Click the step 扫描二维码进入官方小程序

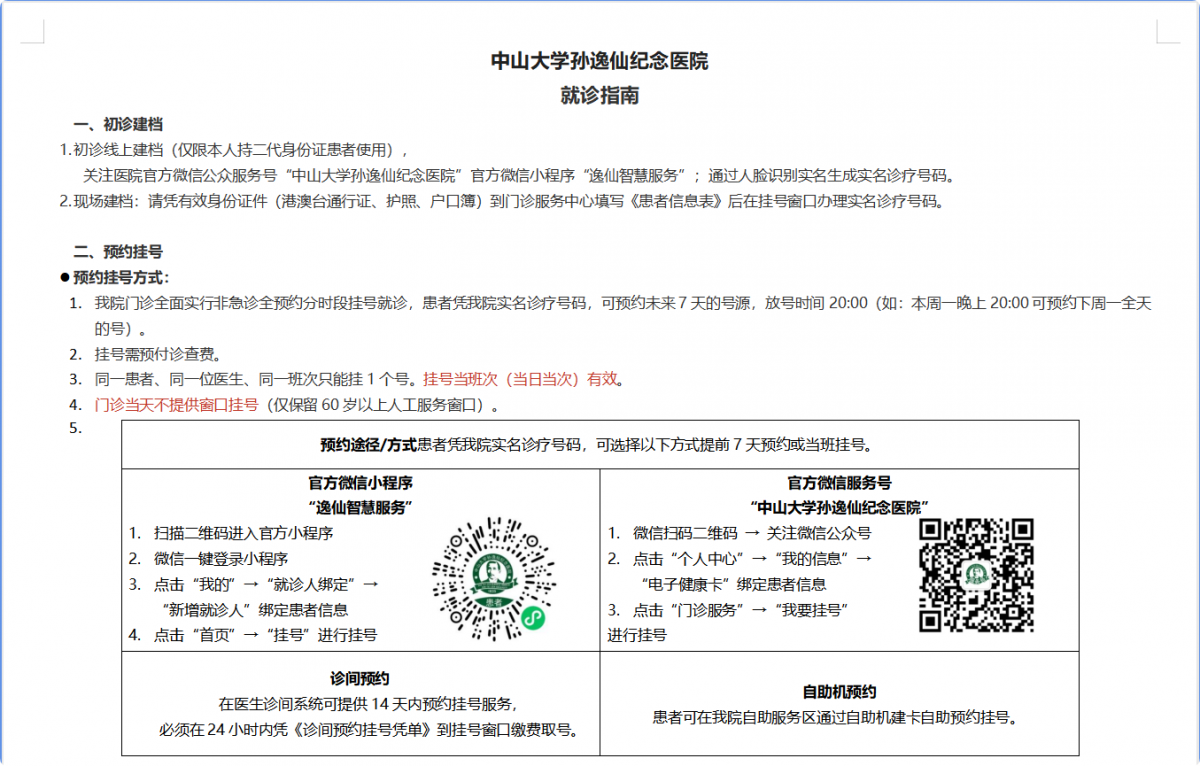(244, 533)
